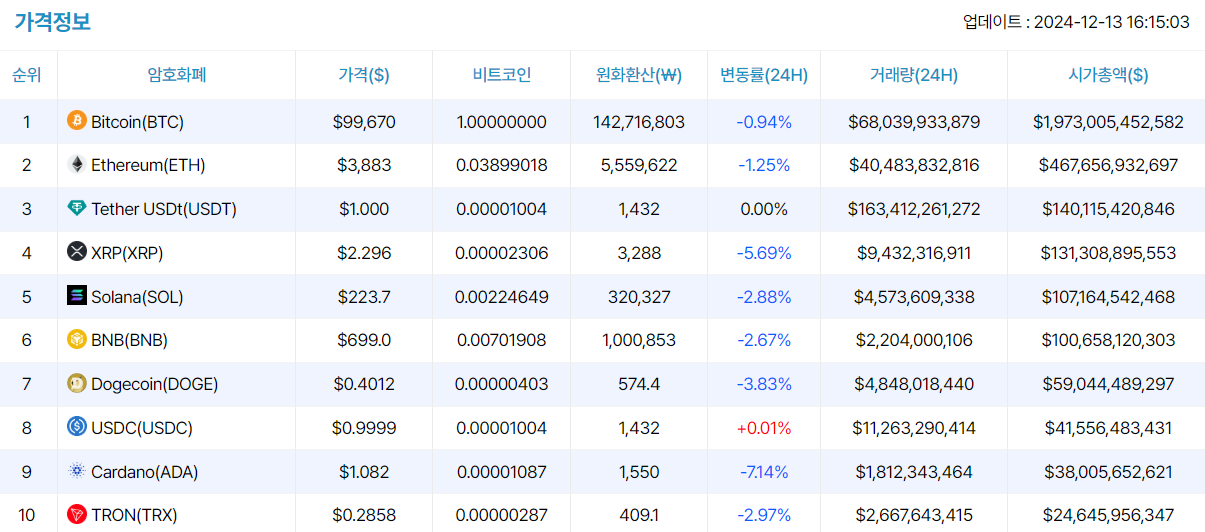This screenshot has height=532, width=1205.
Task: Click XRP market cap $131,308,895,553
Action: pos(1108,253)
